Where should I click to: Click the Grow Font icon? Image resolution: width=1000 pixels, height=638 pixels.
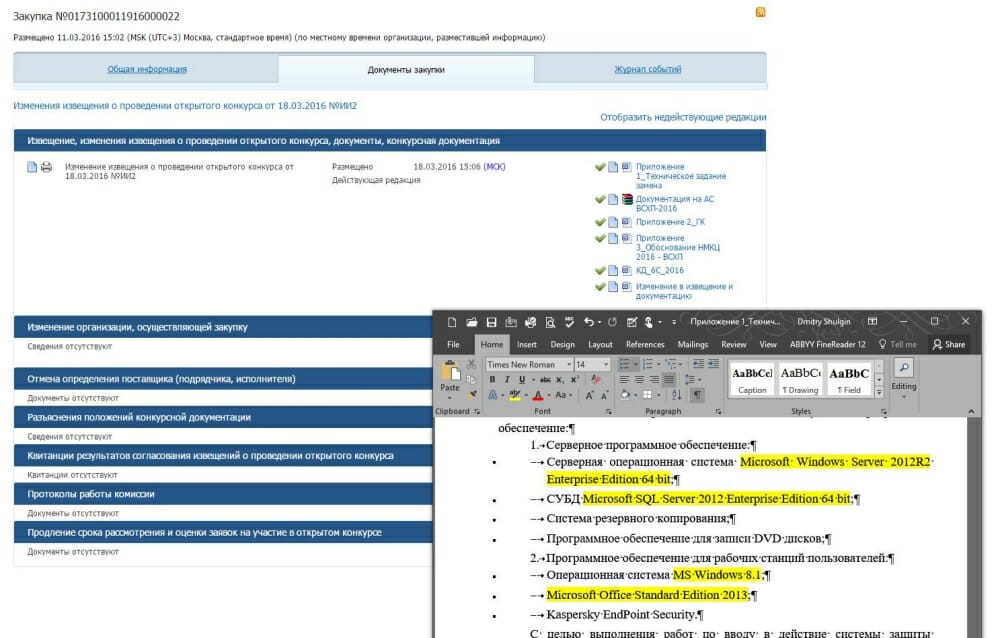pyautogui.click(x=590, y=395)
